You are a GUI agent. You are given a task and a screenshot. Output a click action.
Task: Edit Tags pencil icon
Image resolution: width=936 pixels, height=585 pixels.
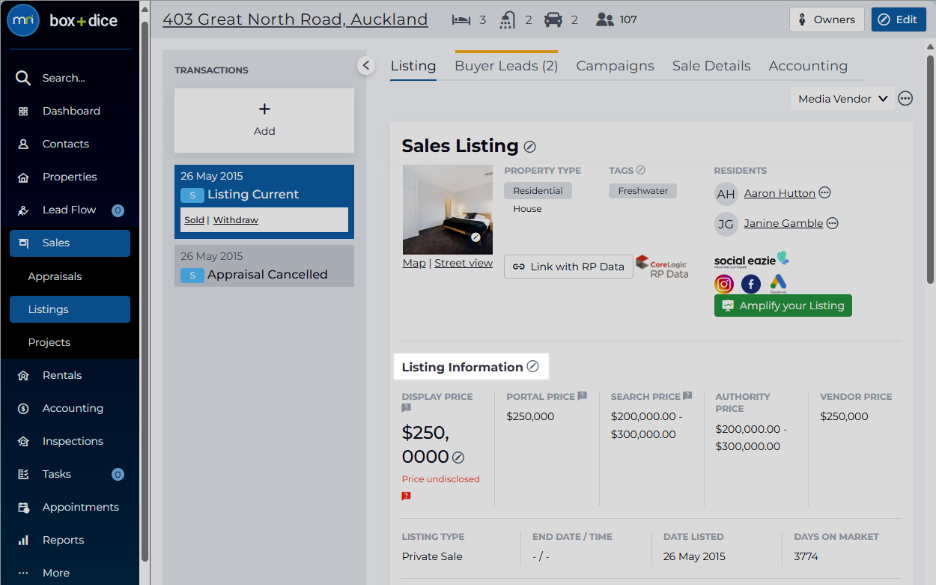tap(641, 170)
